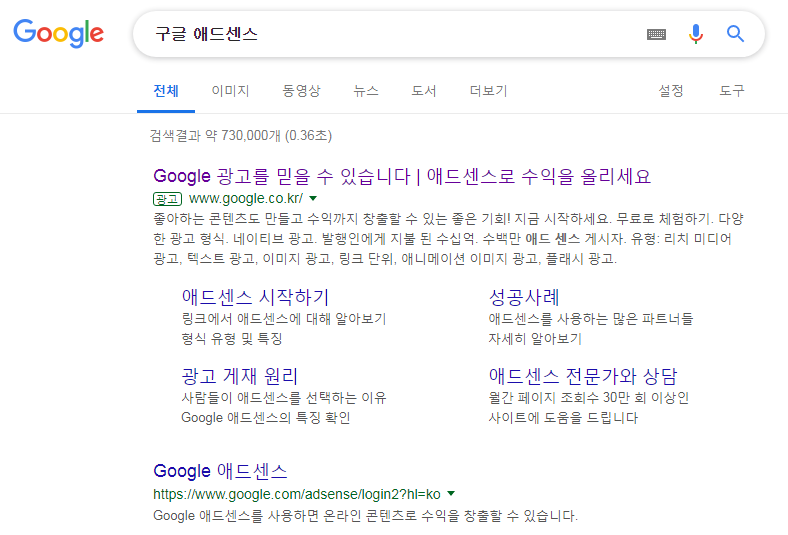The width and height of the screenshot is (788, 535).
Task: Open the 도구 search tools
Action: click(x=732, y=91)
